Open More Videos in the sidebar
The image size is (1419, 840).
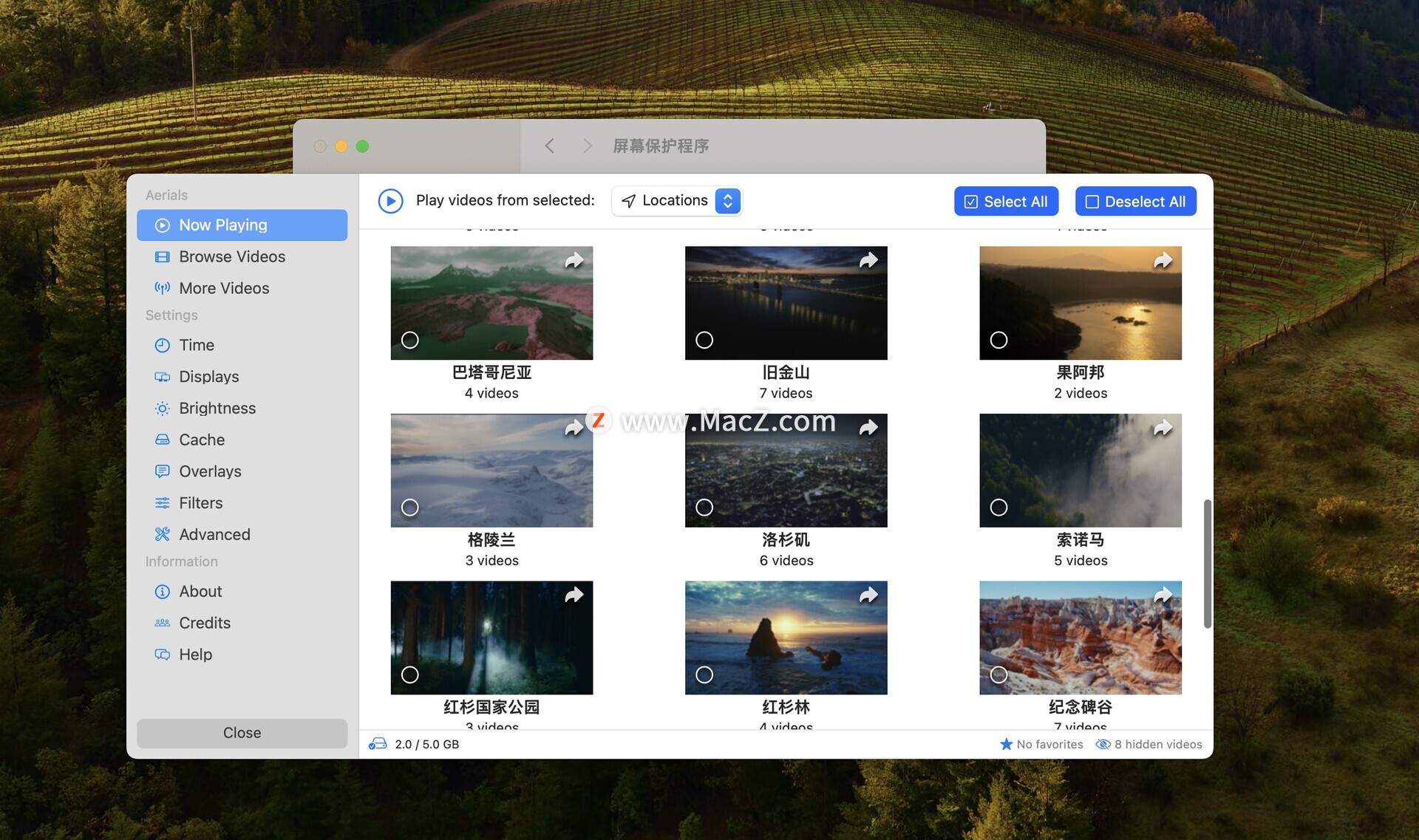click(x=242, y=288)
